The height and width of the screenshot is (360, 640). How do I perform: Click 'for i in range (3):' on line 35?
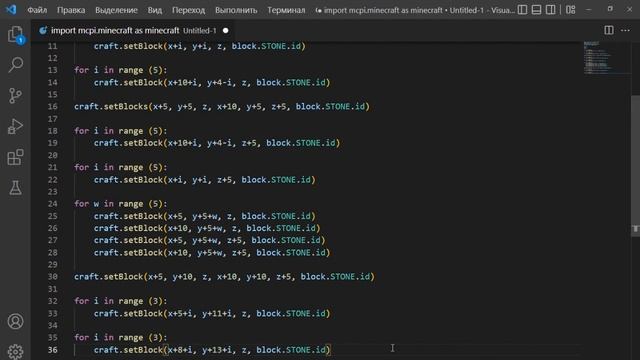coord(121,338)
